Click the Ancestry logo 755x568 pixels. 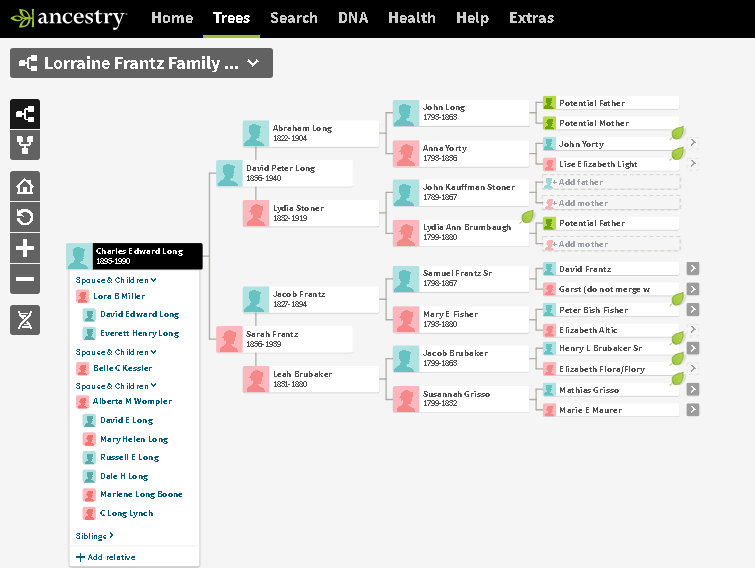click(68, 18)
